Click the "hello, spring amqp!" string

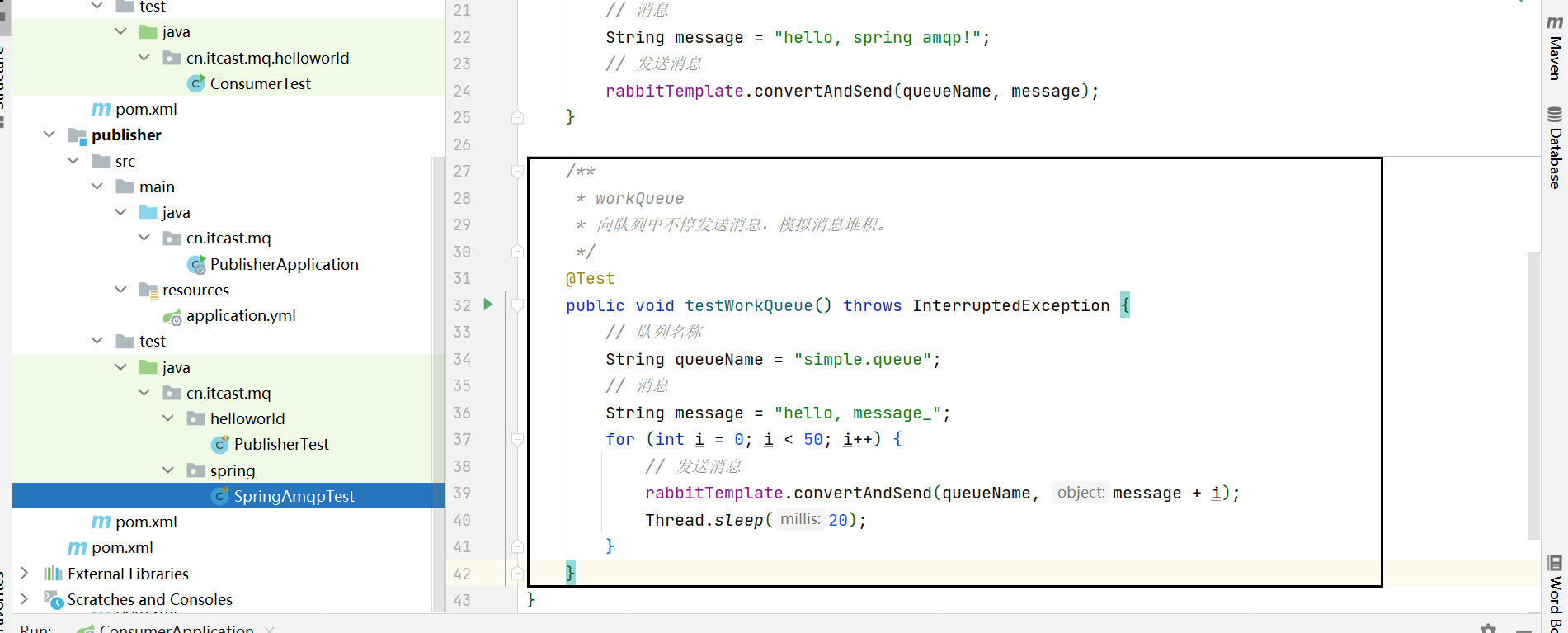(x=878, y=37)
